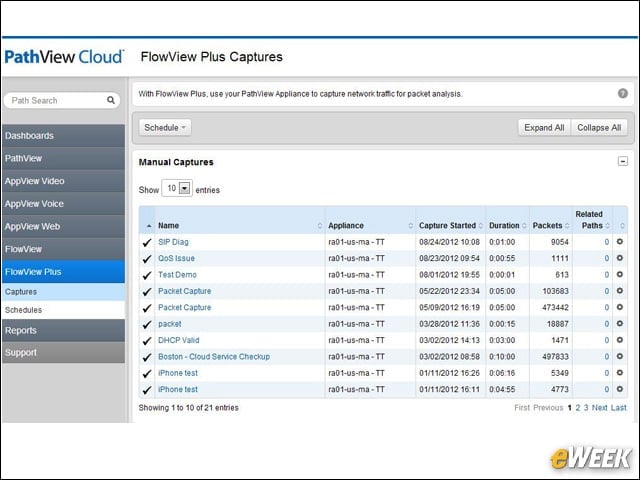
Task: Open AppView Video section
Action: (x=63, y=181)
